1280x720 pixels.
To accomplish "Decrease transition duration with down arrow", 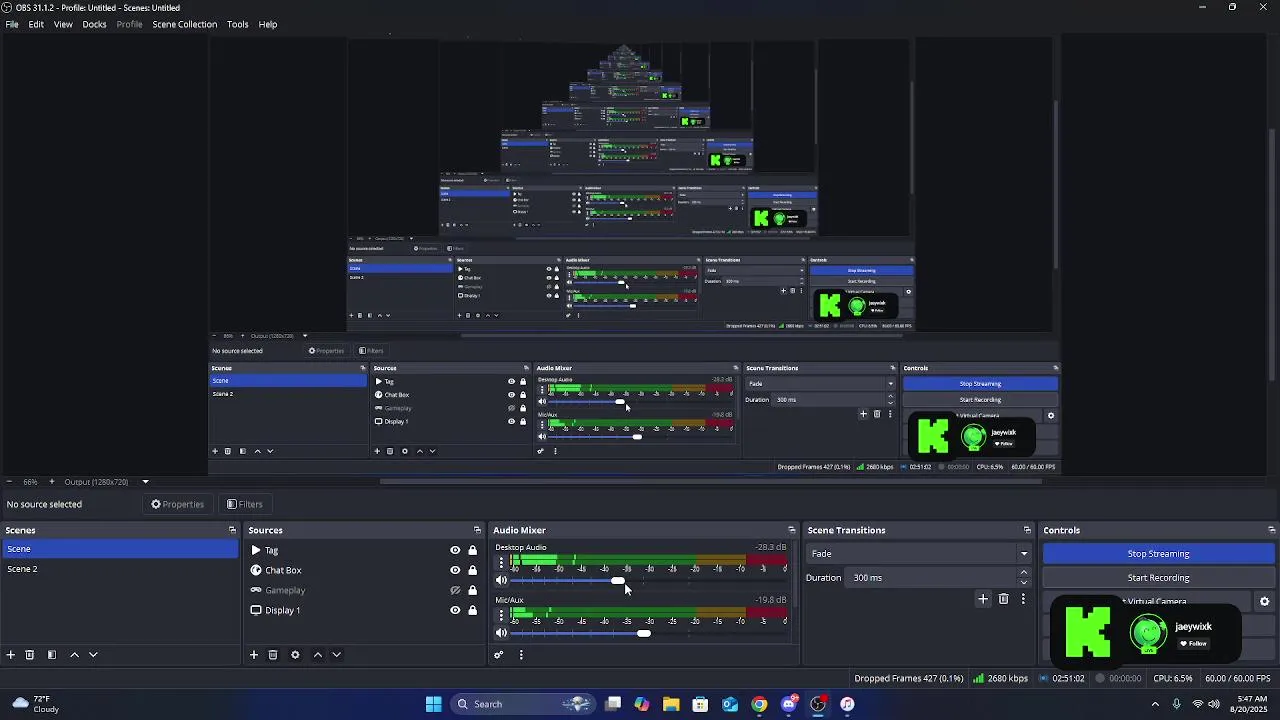I will click(x=1024, y=583).
